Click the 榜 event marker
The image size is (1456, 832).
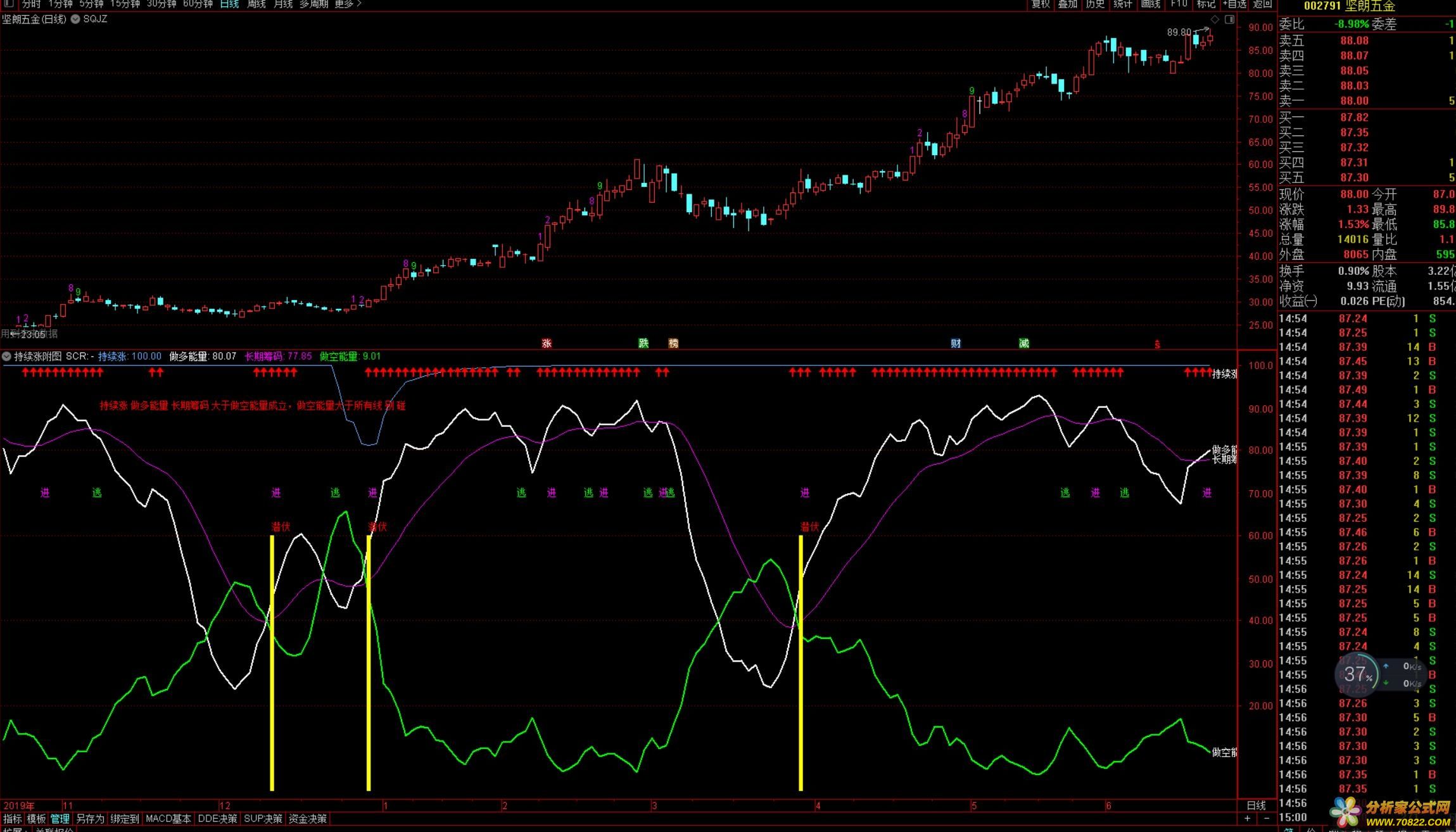[673, 343]
